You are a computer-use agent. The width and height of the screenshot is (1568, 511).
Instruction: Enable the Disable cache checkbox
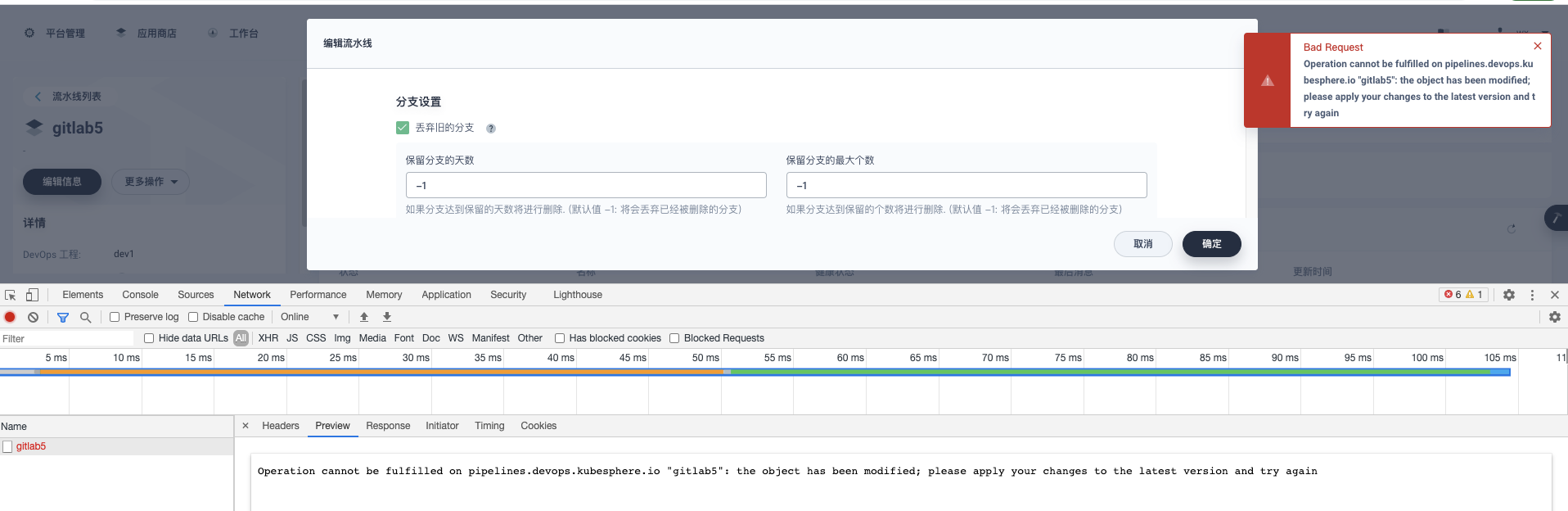pyautogui.click(x=193, y=317)
